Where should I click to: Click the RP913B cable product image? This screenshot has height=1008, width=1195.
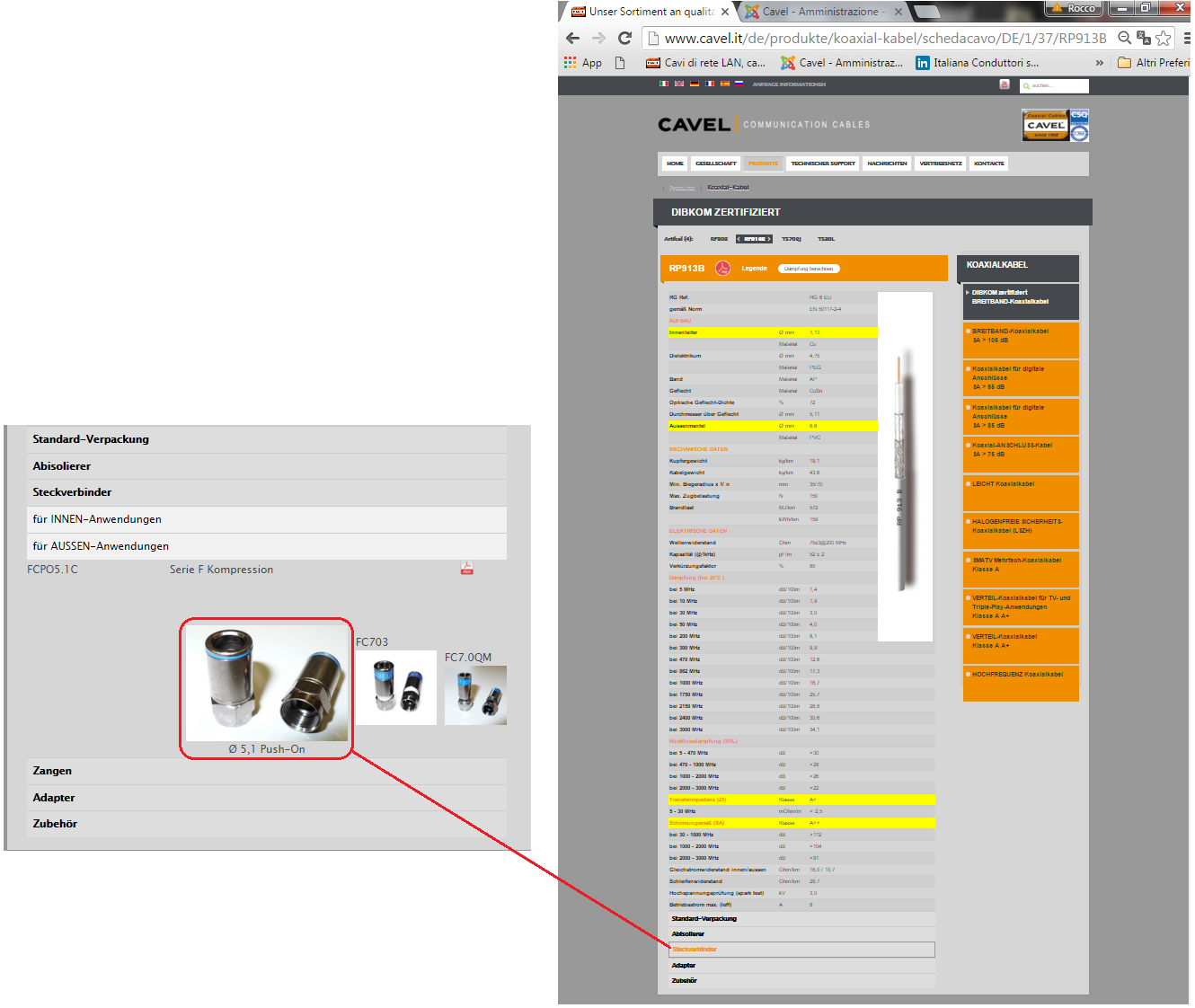pyautogui.click(x=905, y=466)
